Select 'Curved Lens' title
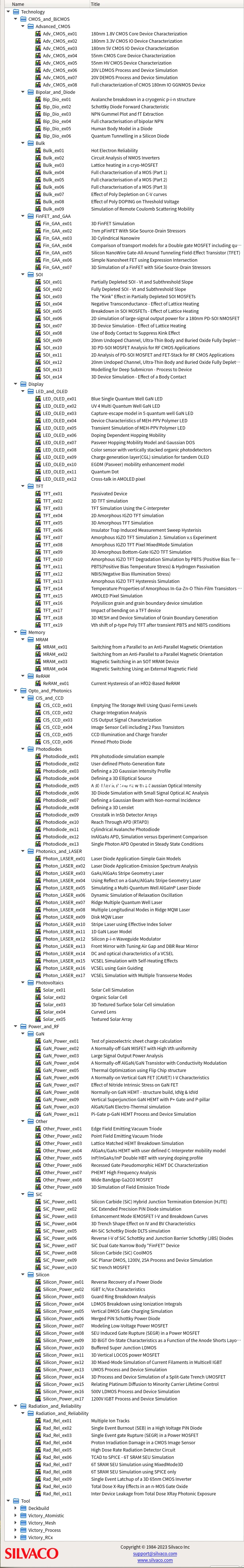This screenshot has height=1568, width=244. point(104,1013)
